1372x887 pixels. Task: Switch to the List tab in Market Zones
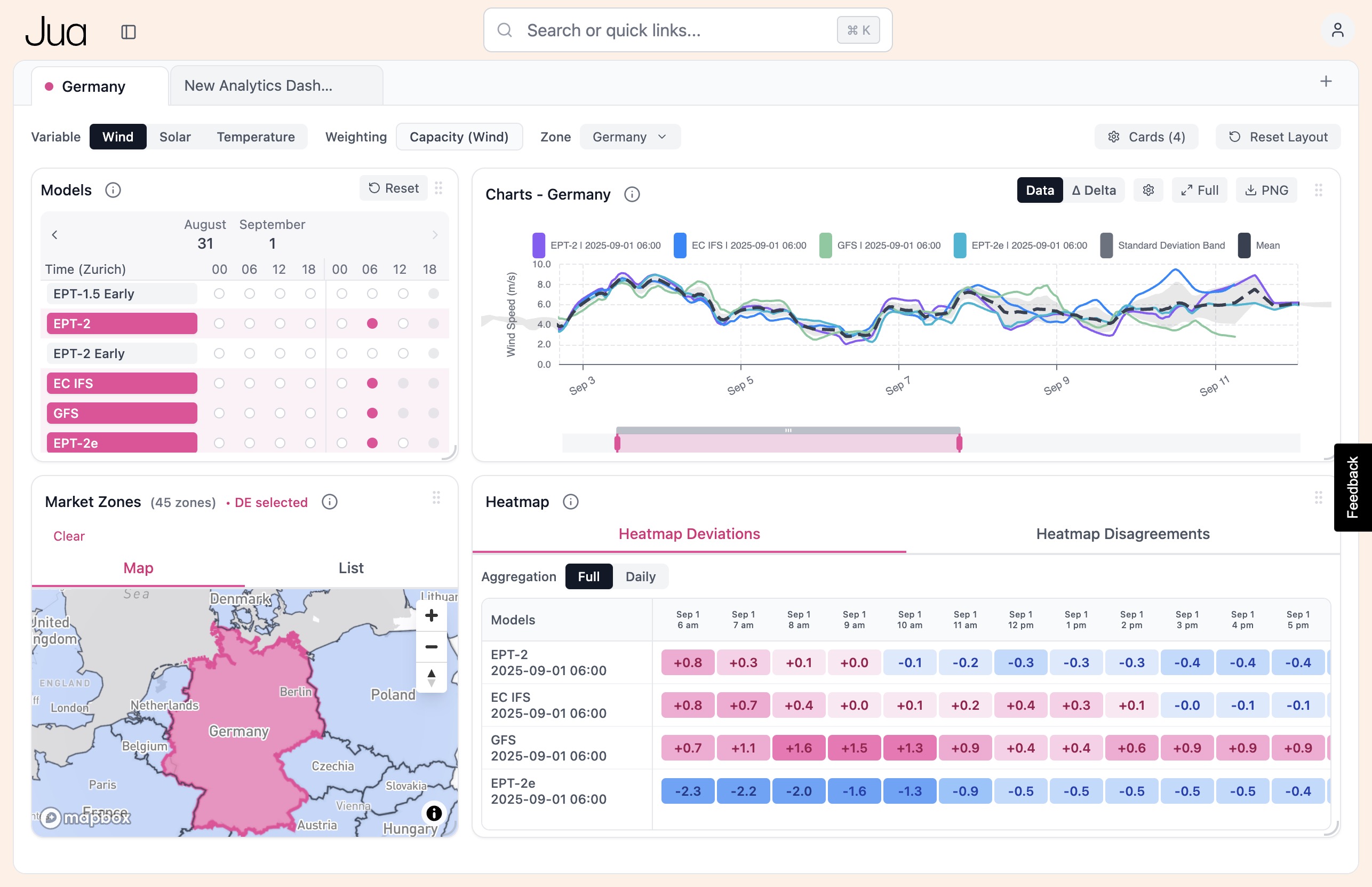350,568
